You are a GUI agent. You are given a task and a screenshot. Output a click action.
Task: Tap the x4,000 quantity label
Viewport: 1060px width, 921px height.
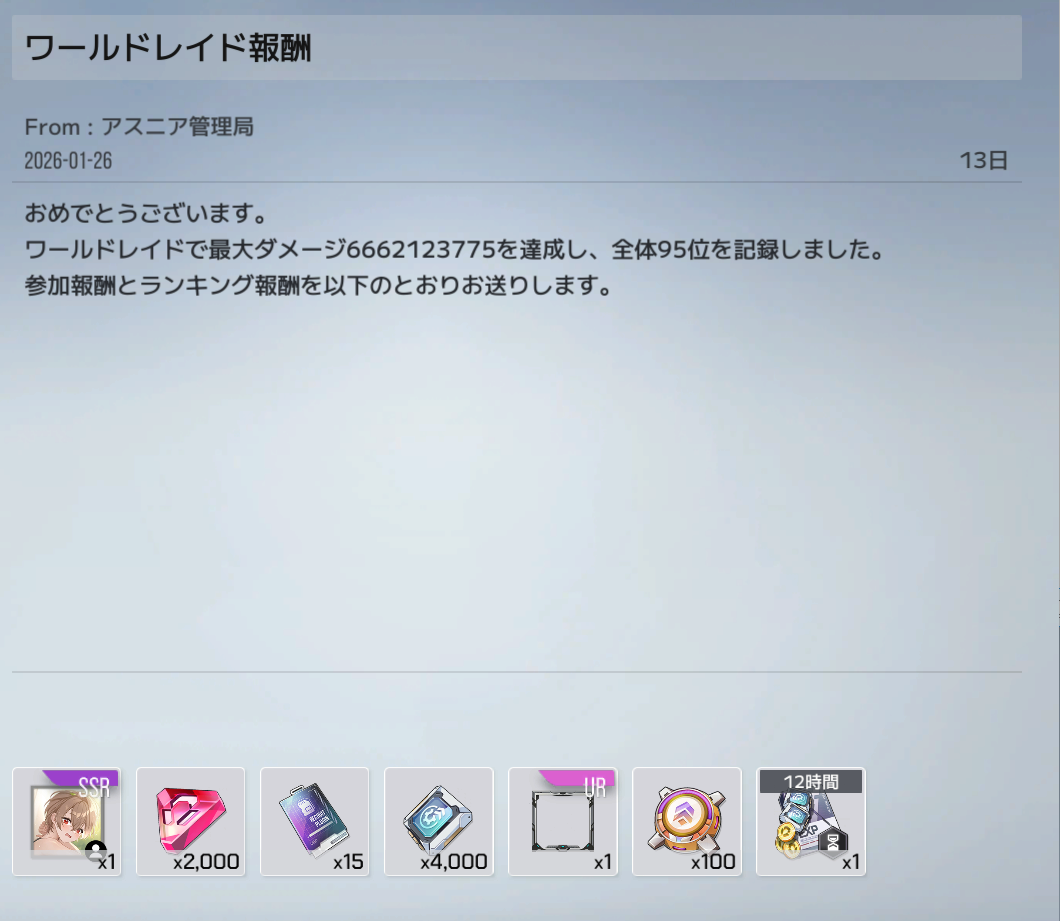[x=454, y=861]
